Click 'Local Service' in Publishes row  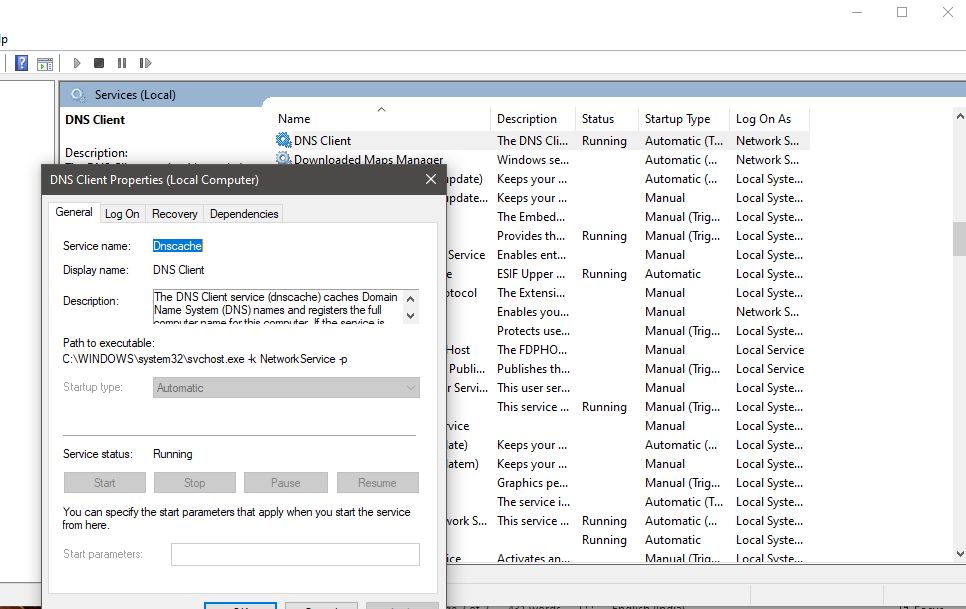pos(769,369)
